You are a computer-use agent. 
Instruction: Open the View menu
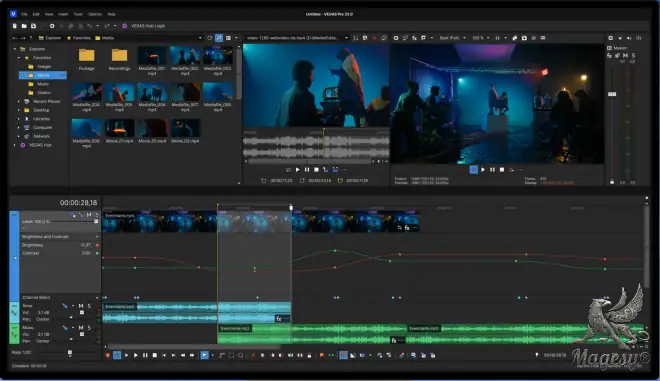coord(49,14)
